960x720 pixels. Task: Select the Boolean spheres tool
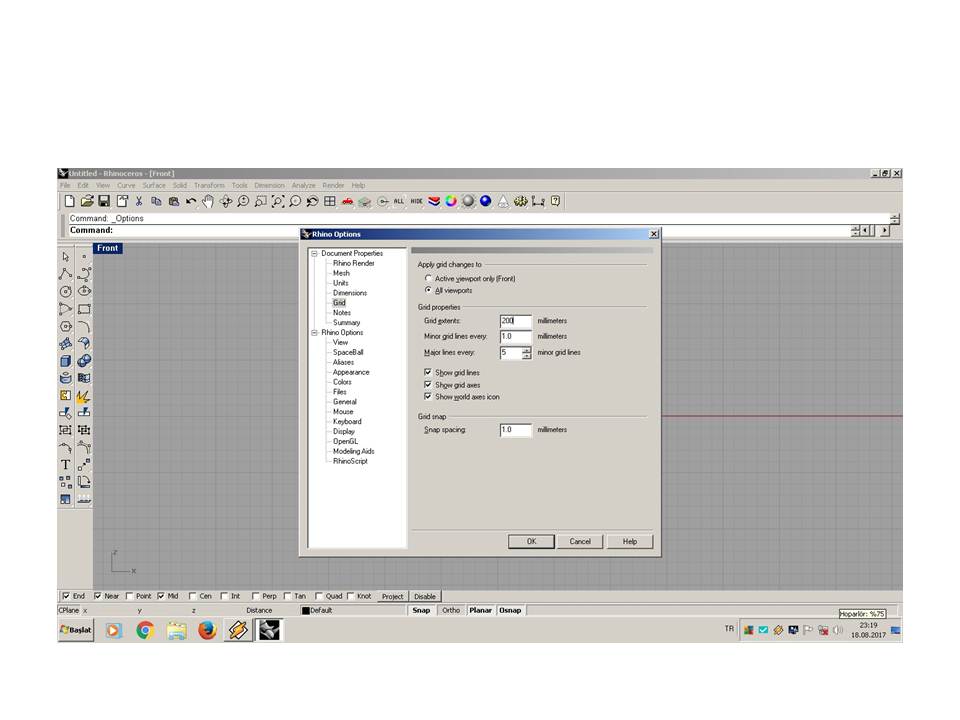click(x=84, y=361)
